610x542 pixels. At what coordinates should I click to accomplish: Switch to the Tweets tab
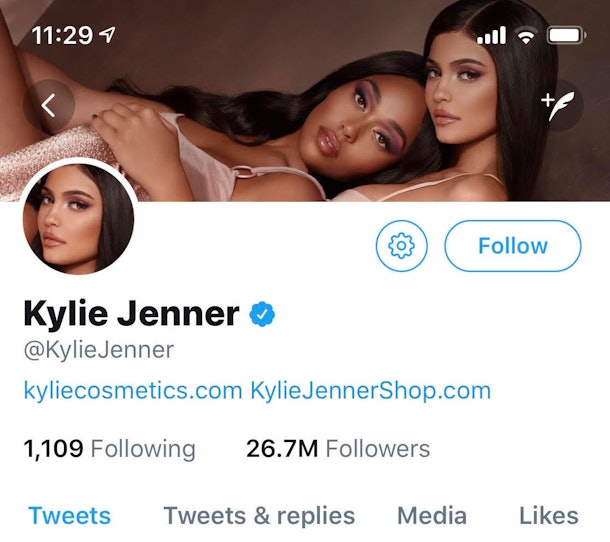tap(70, 516)
